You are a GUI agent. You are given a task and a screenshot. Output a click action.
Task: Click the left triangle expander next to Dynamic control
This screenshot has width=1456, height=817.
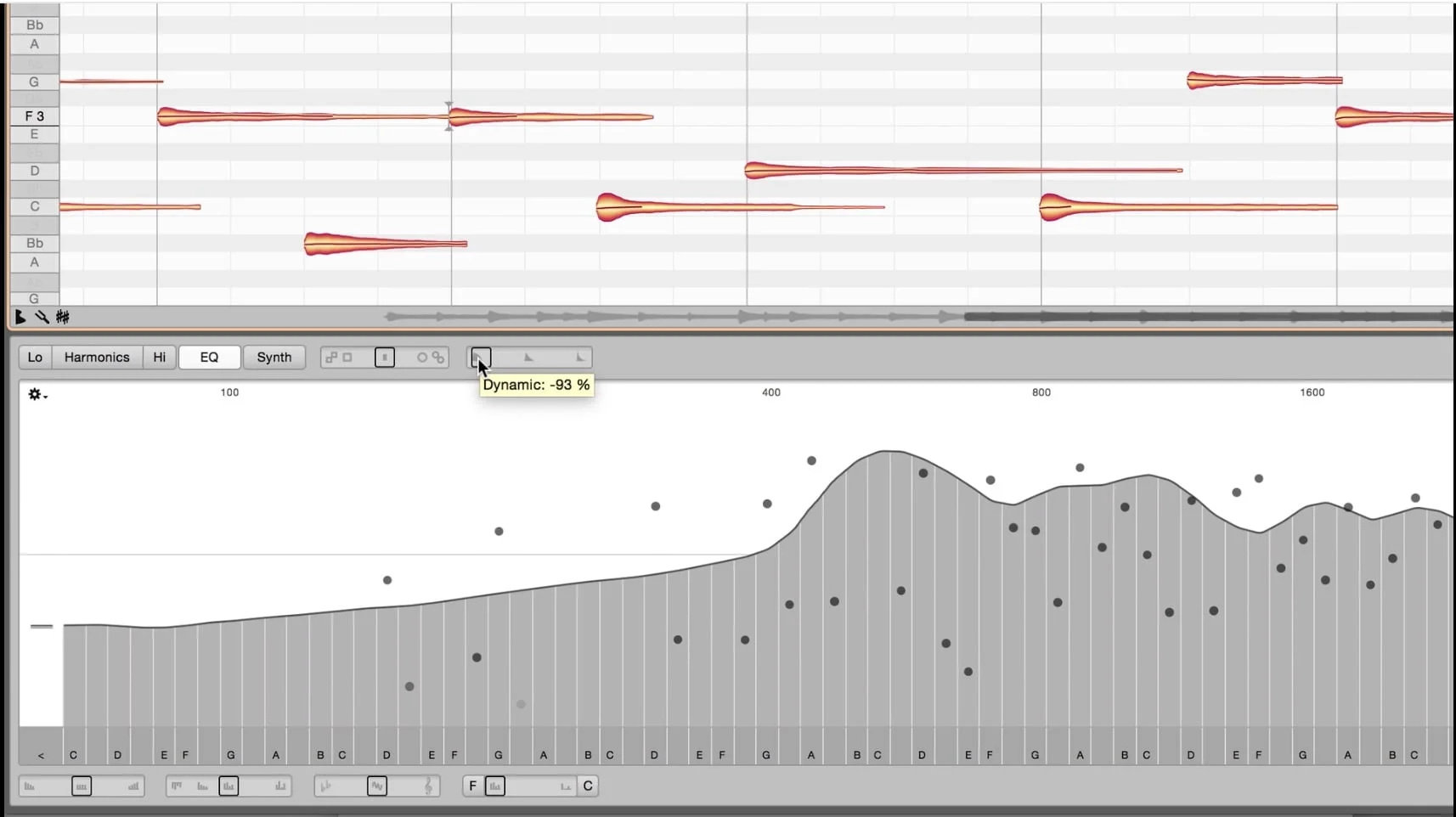[x=529, y=358]
